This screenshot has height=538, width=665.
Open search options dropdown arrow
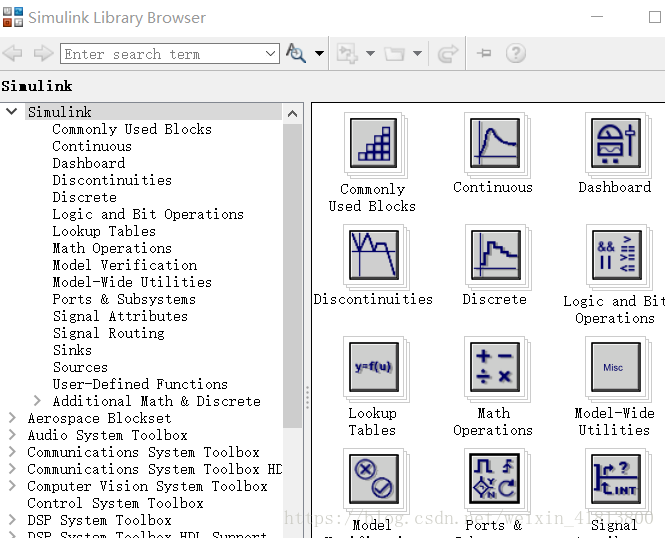pyautogui.click(x=319, y=53)
